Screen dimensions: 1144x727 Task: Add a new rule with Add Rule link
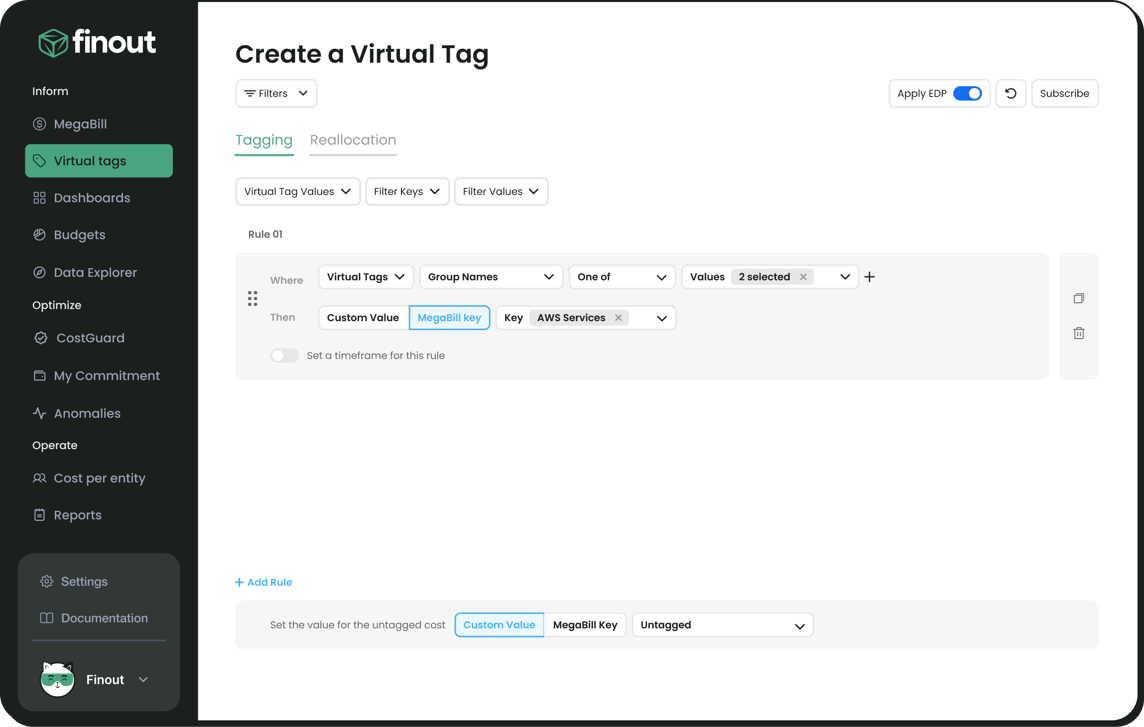[x=263, y=581]
